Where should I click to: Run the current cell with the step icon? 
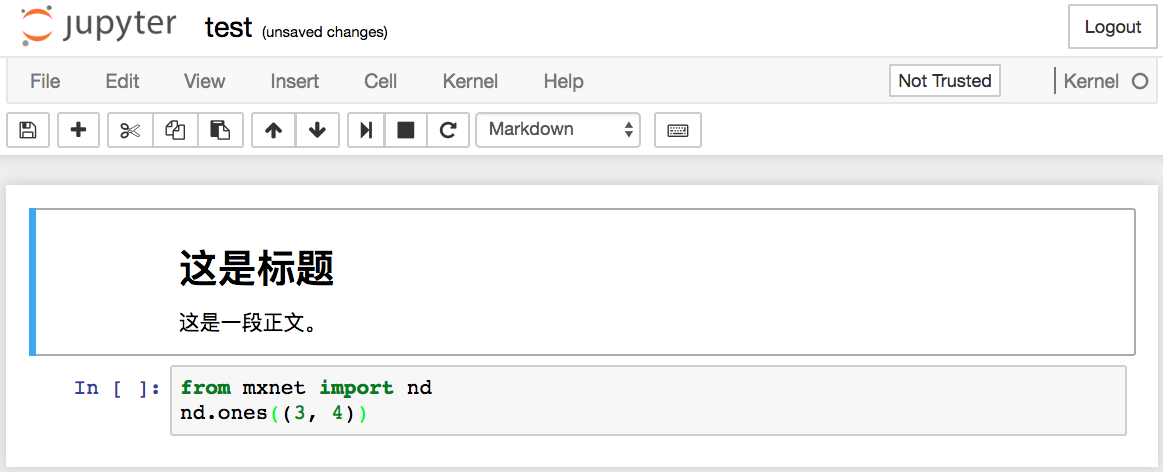tap(366, 130)
